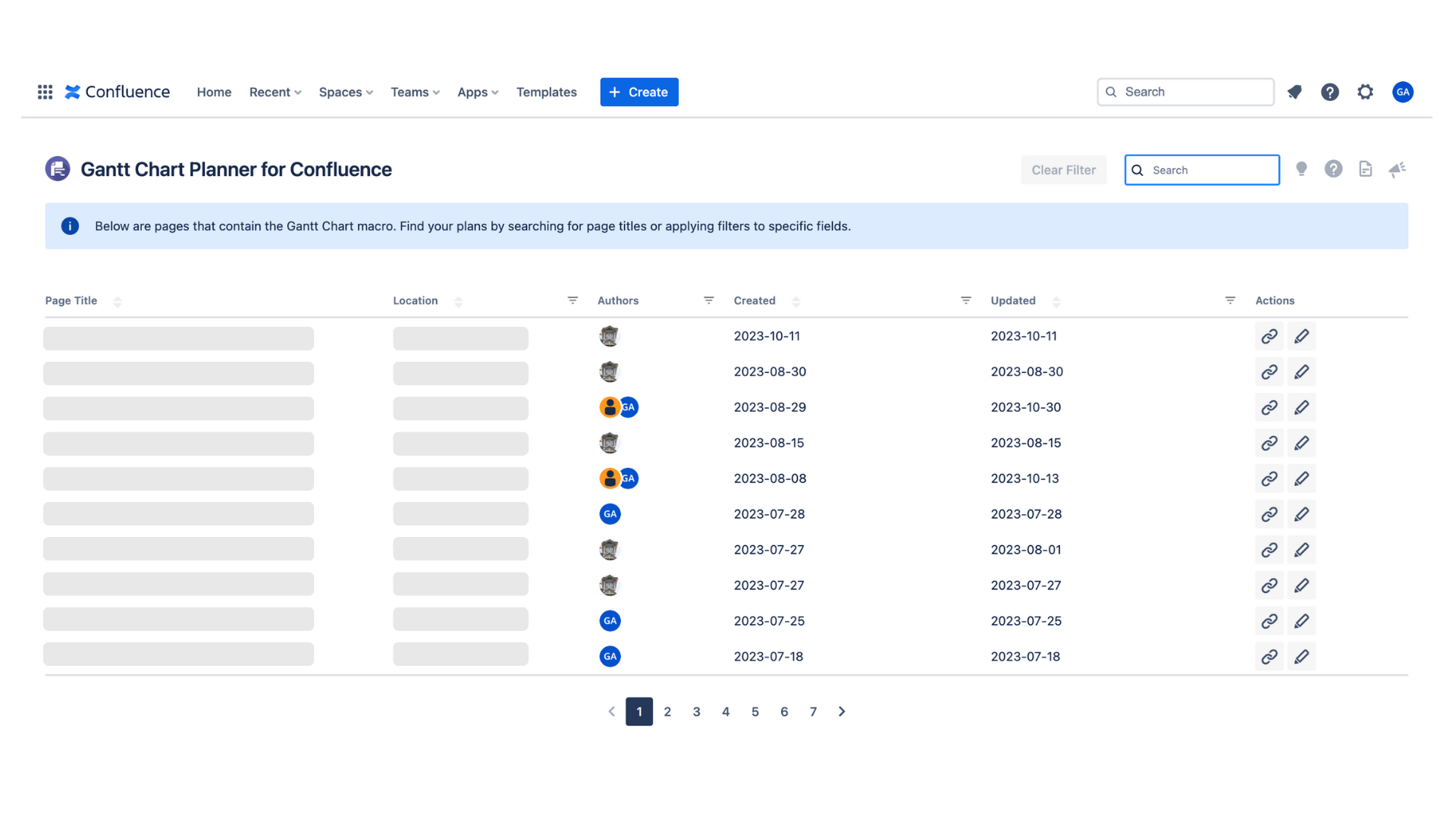Click the Create button
Viewport: 1456px width, 819px height.
[639, 92]
